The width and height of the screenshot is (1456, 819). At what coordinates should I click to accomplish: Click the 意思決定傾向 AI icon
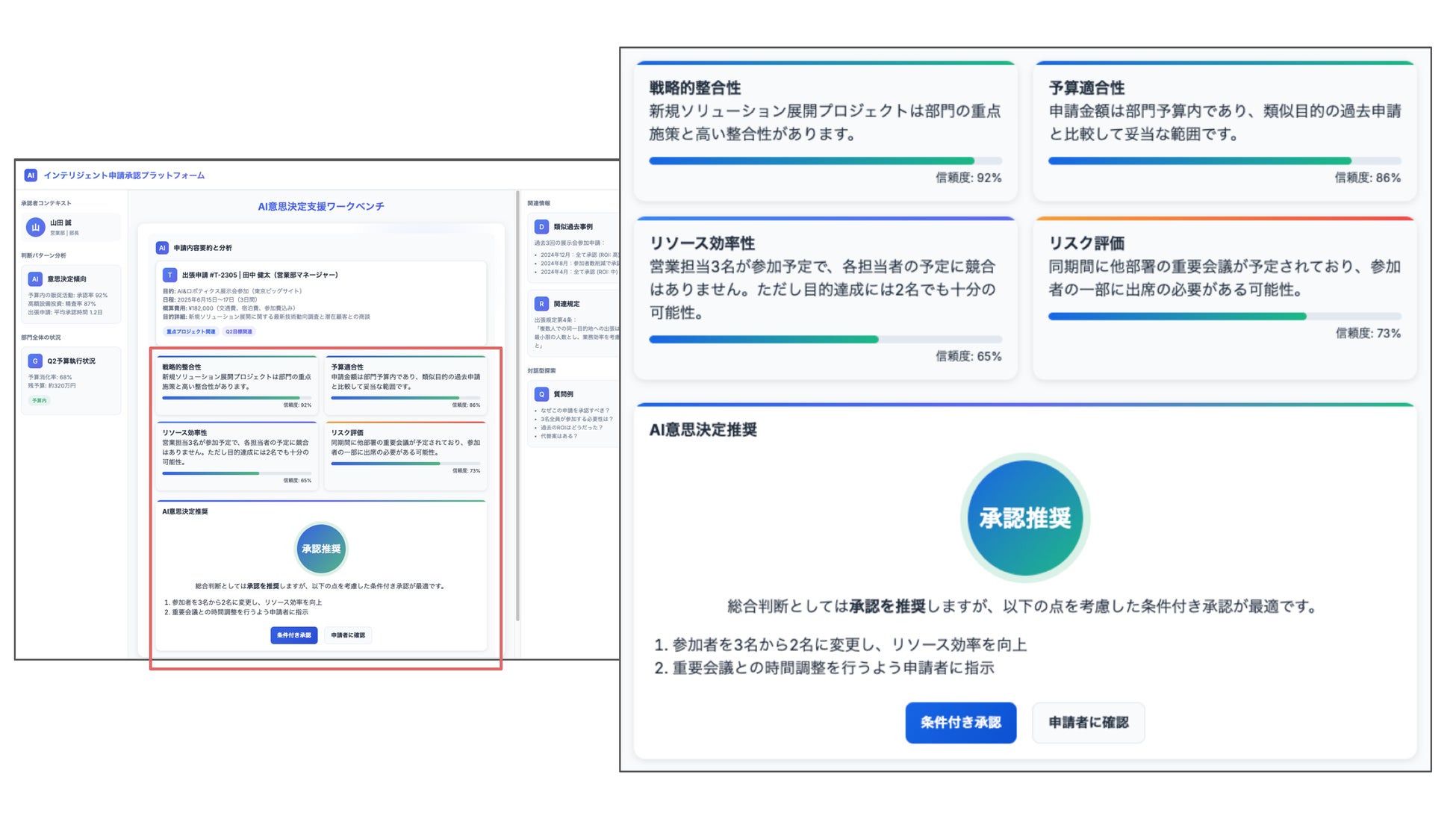click(x=34, y=279)
